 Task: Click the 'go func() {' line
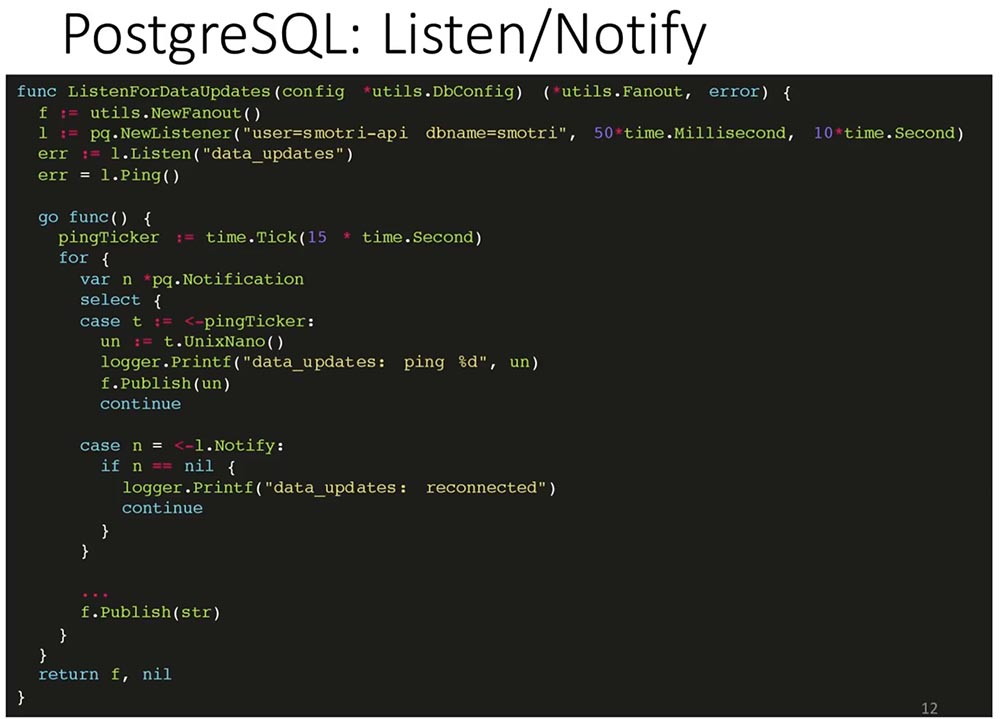coord(94,218)
